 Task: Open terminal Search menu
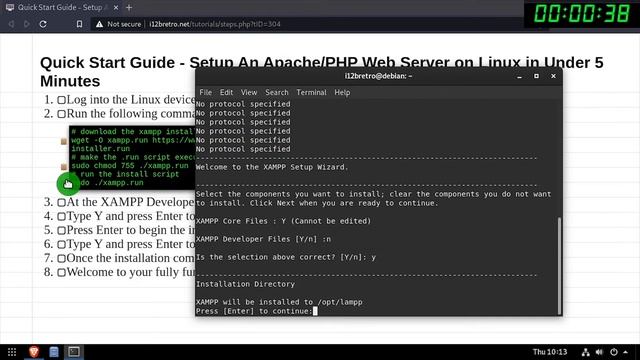pos(276,92)
